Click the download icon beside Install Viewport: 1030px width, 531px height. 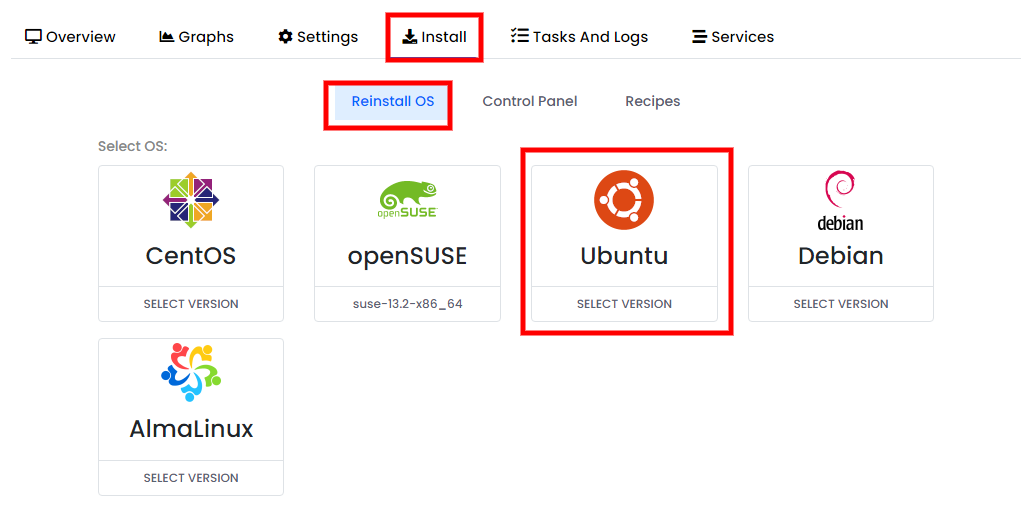[410, 37]
